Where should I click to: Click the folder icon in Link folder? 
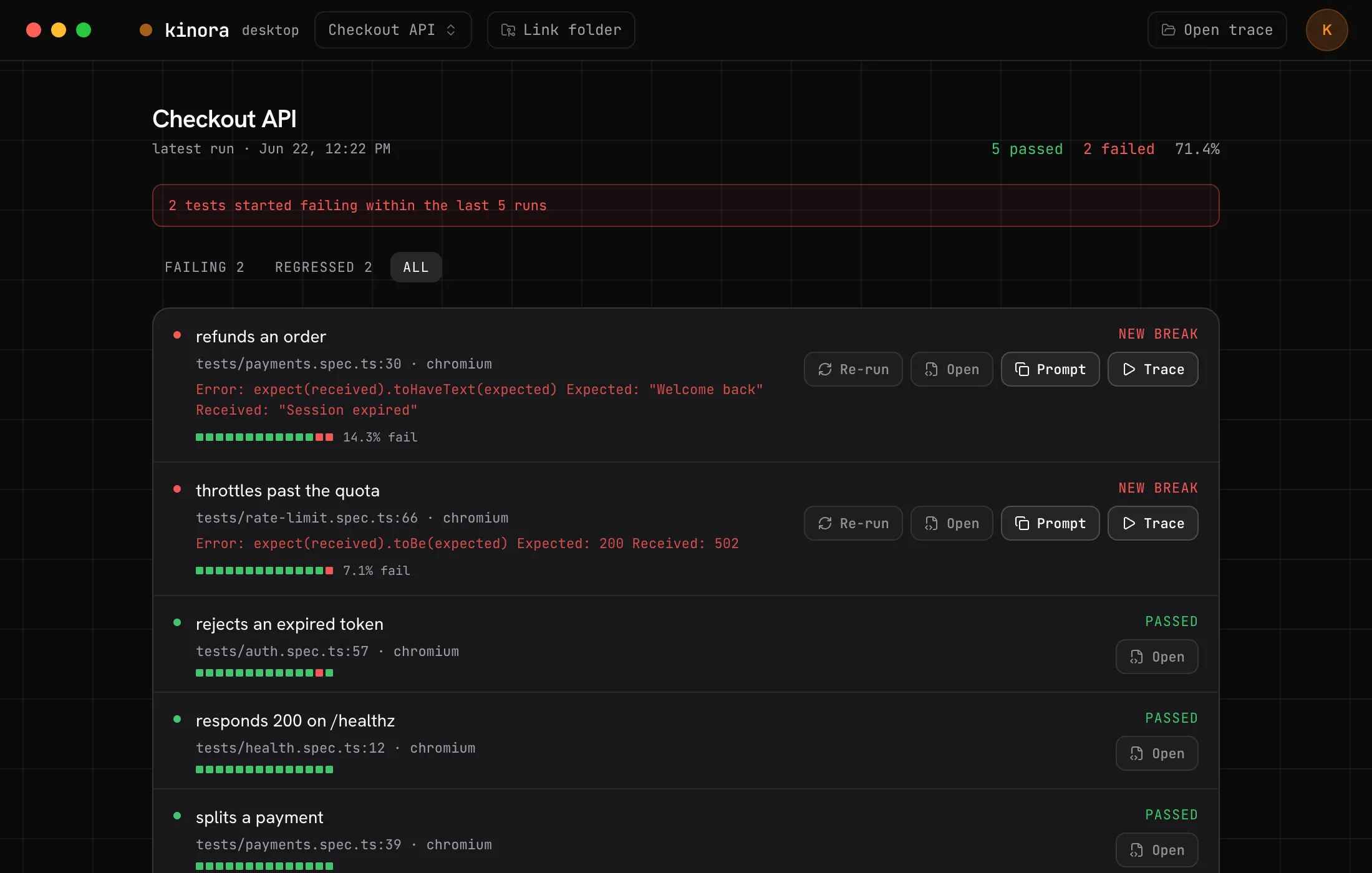coord(508,30)
